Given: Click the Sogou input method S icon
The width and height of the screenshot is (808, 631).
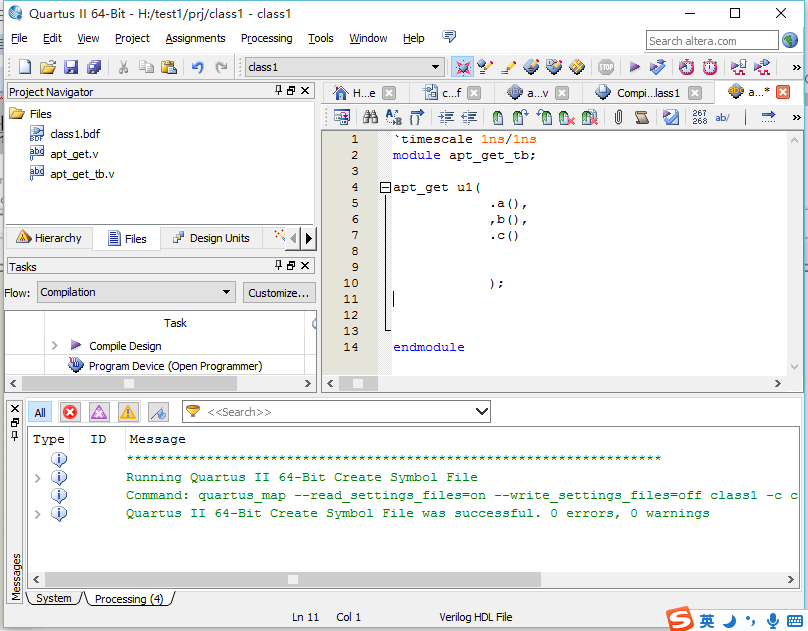Looking at the screenshot, I should point(679,618).
